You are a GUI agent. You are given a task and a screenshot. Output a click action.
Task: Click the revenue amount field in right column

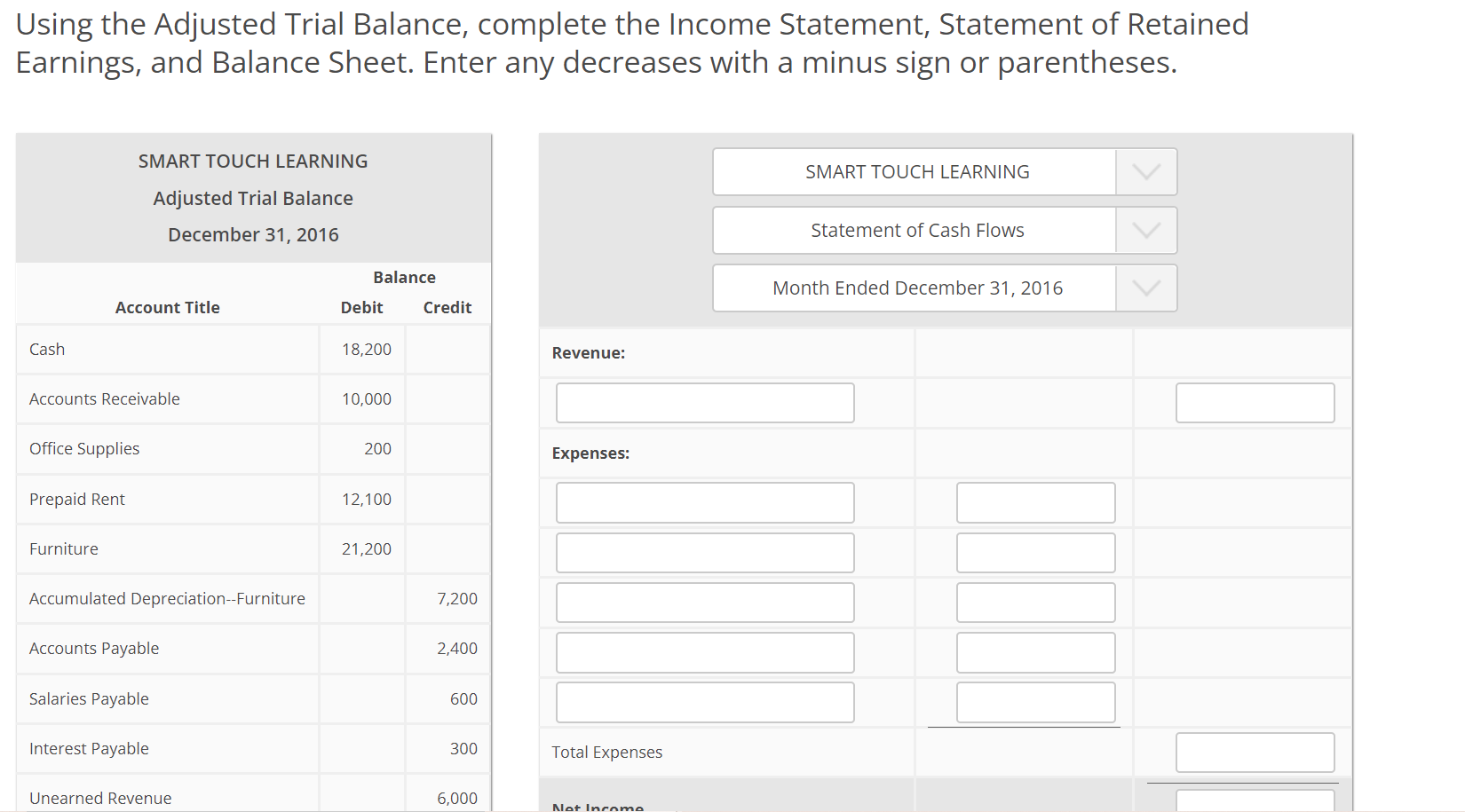pyautogui.click(x=1255, y=402)
